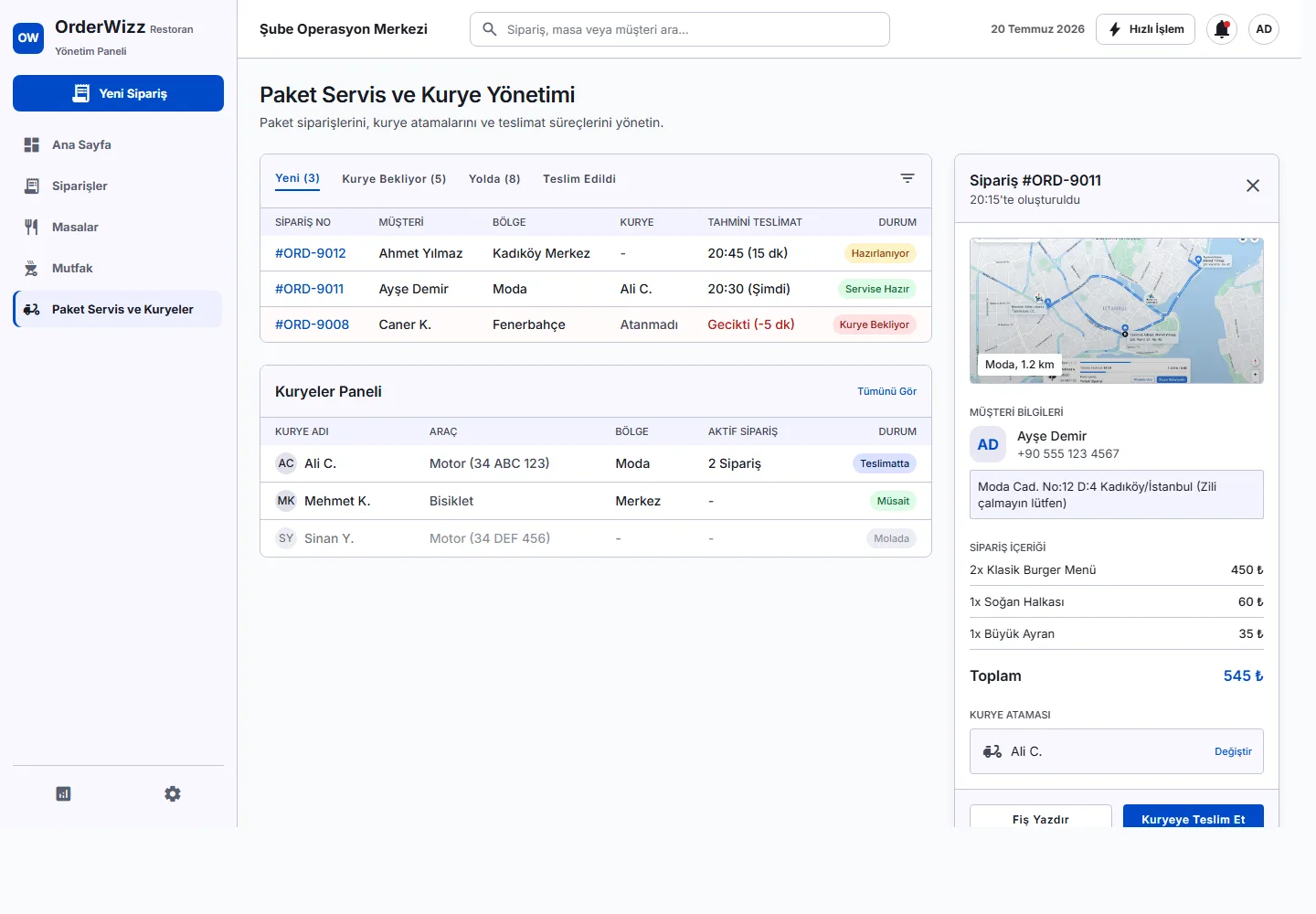Click Moda, 1.2 km map label

coord(1020,365)
